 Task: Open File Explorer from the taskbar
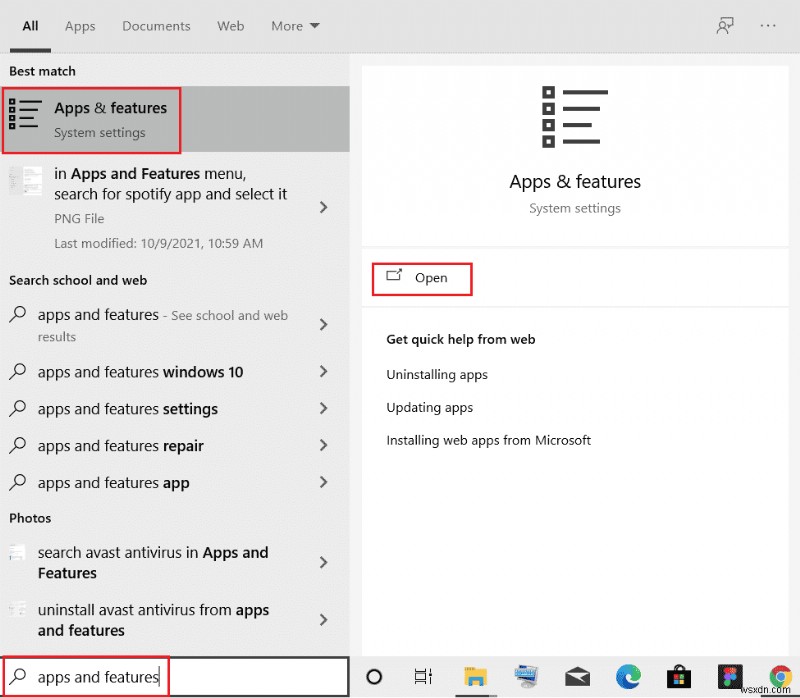coord(475,677)
